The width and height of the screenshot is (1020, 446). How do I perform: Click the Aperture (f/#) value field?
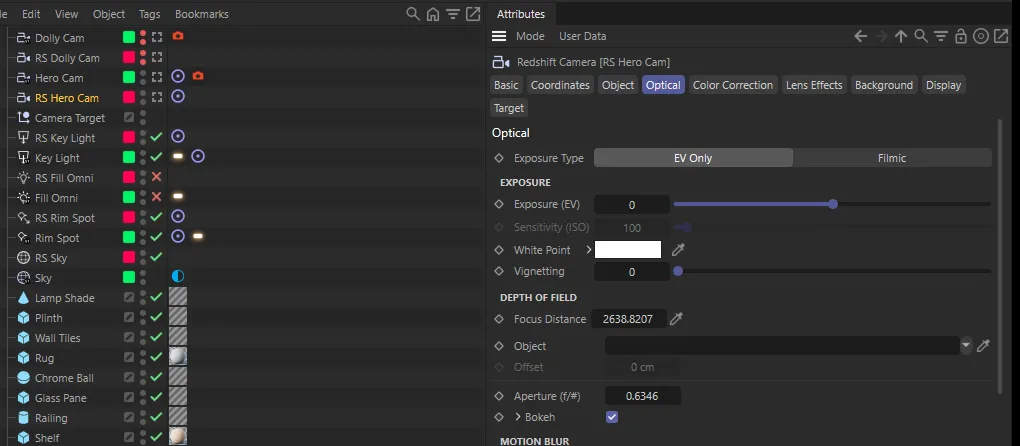point(643,395)
